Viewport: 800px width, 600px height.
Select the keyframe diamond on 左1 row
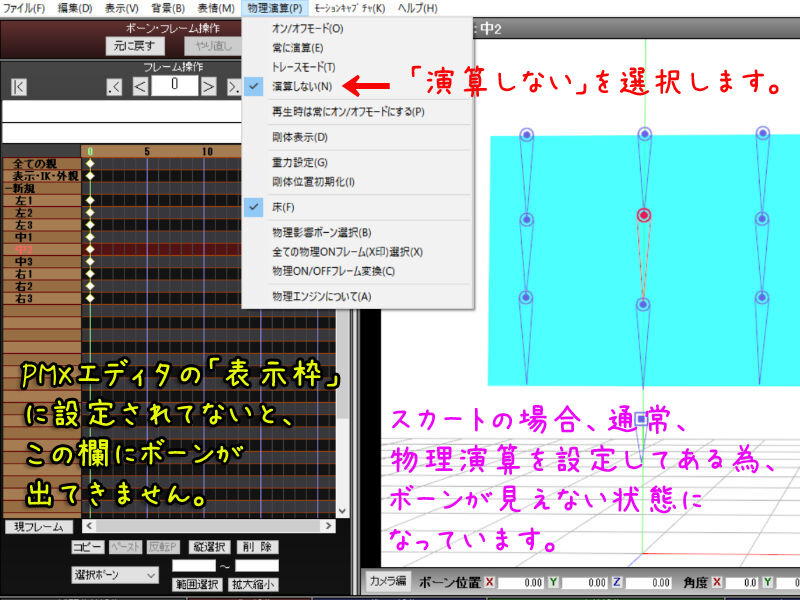(90, 200)
